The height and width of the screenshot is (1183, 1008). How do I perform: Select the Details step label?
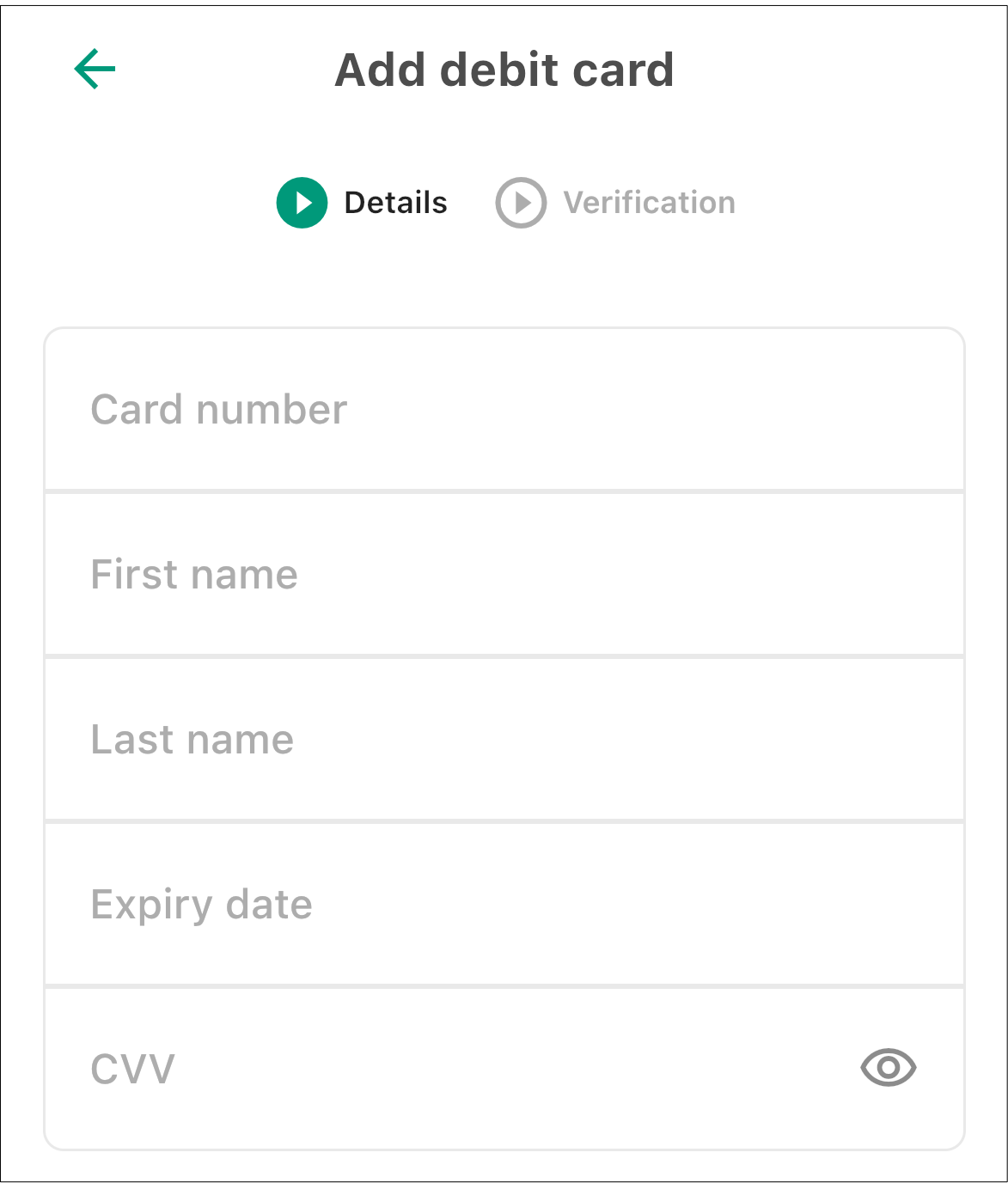pyautogui.click(x=395, y=203)
